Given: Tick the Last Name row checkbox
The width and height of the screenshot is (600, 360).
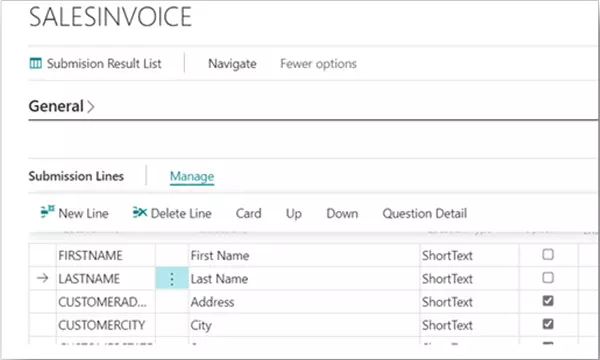Looking at the screenshot, I should click(x=548, y=278).
